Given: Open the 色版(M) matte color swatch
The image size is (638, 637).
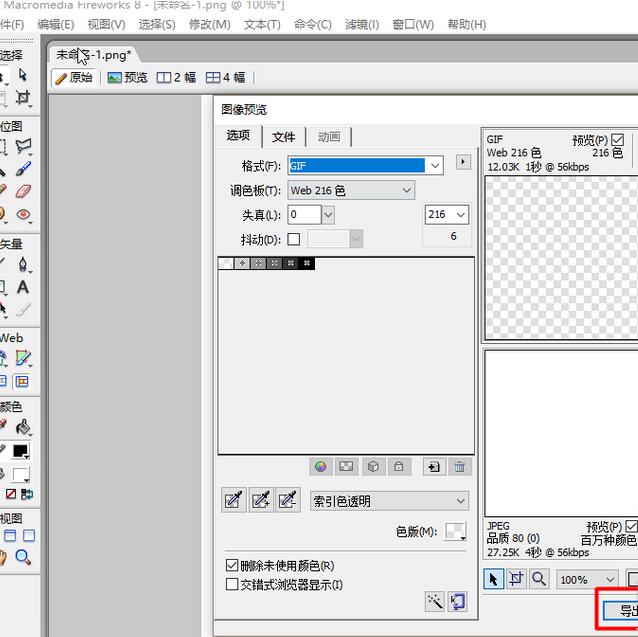Looking at the screenshot, I should tap(455, 531).
